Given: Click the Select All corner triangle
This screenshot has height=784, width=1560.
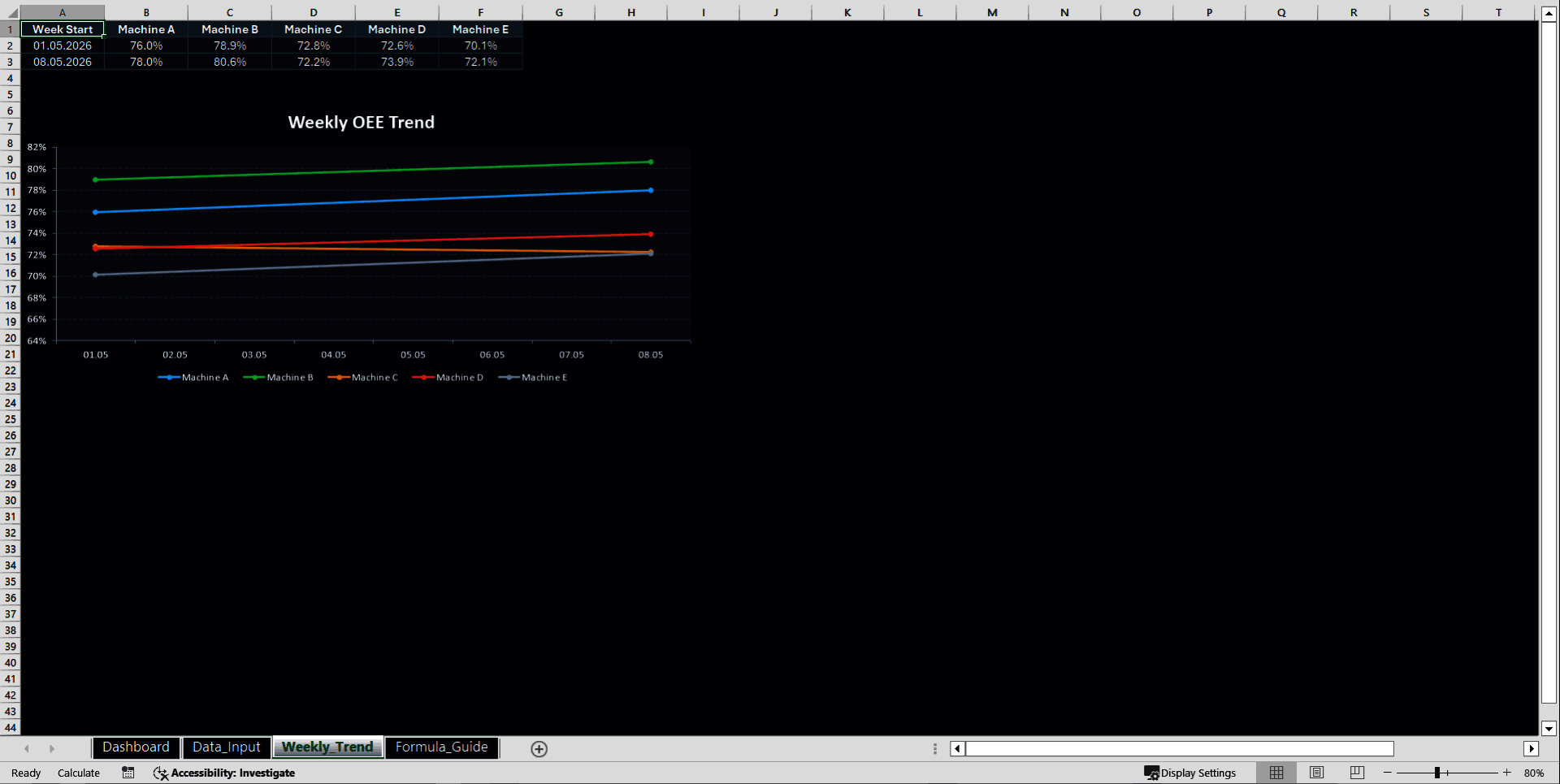Looking at the screenshot, I should [x=10, y=12].
